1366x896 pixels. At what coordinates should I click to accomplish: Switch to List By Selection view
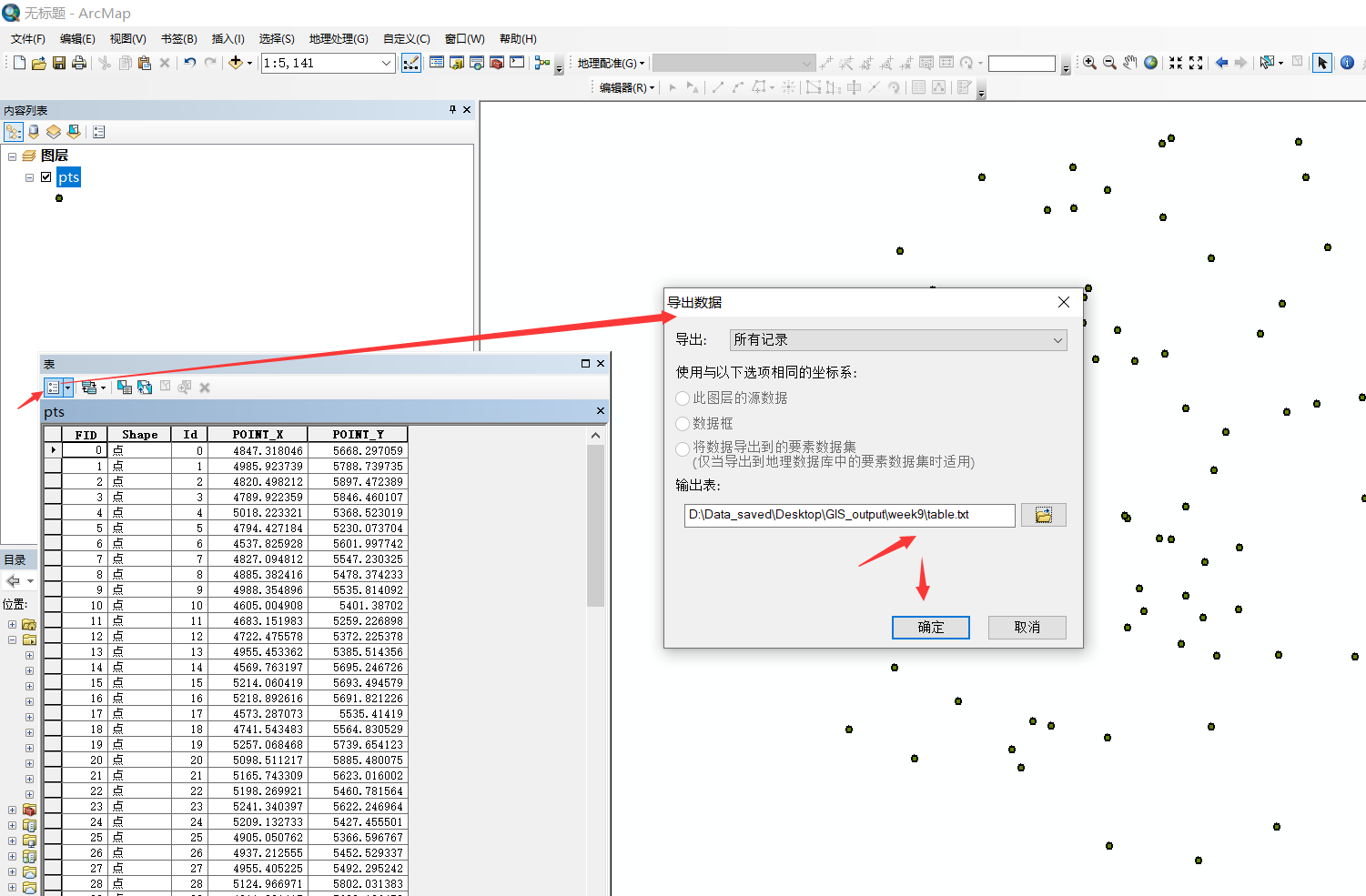pyautogui.click(x=74, y=132)
